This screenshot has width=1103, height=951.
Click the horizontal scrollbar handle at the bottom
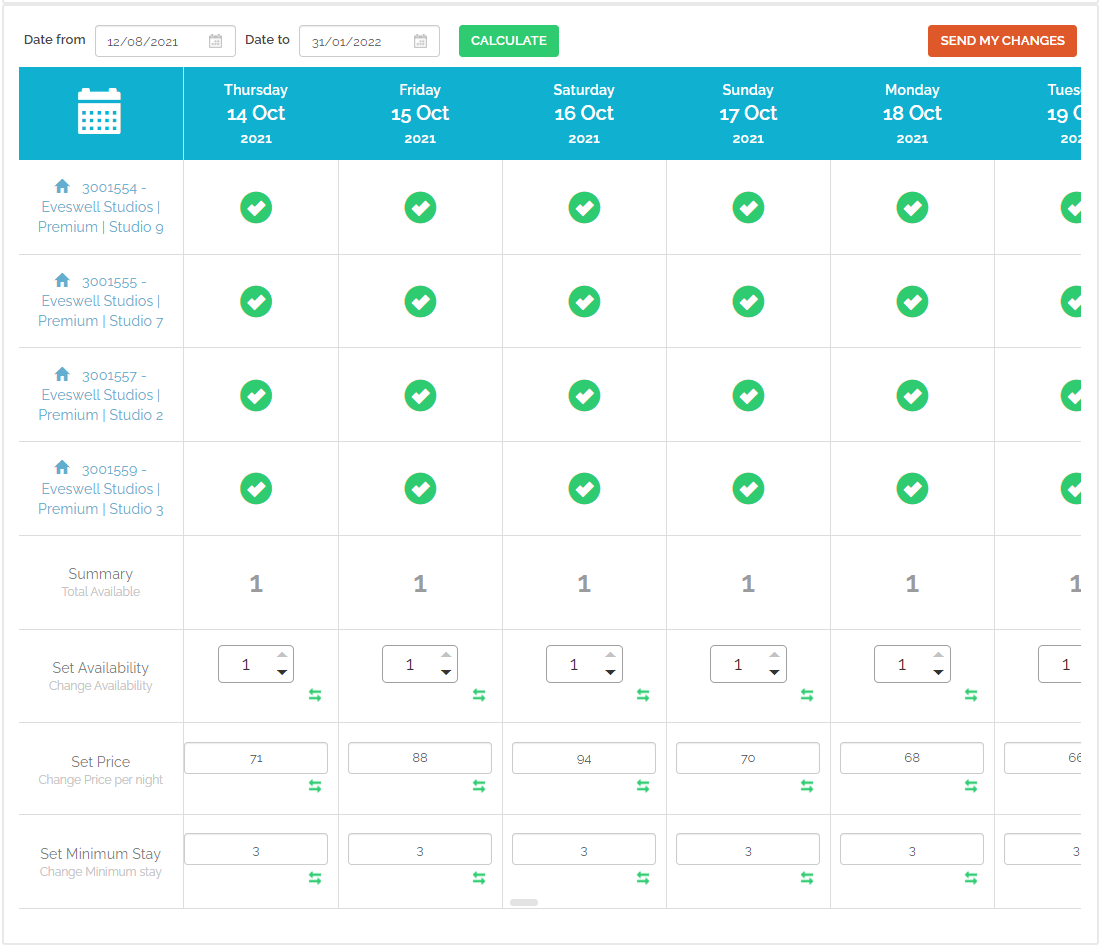[x=524, y=902]
